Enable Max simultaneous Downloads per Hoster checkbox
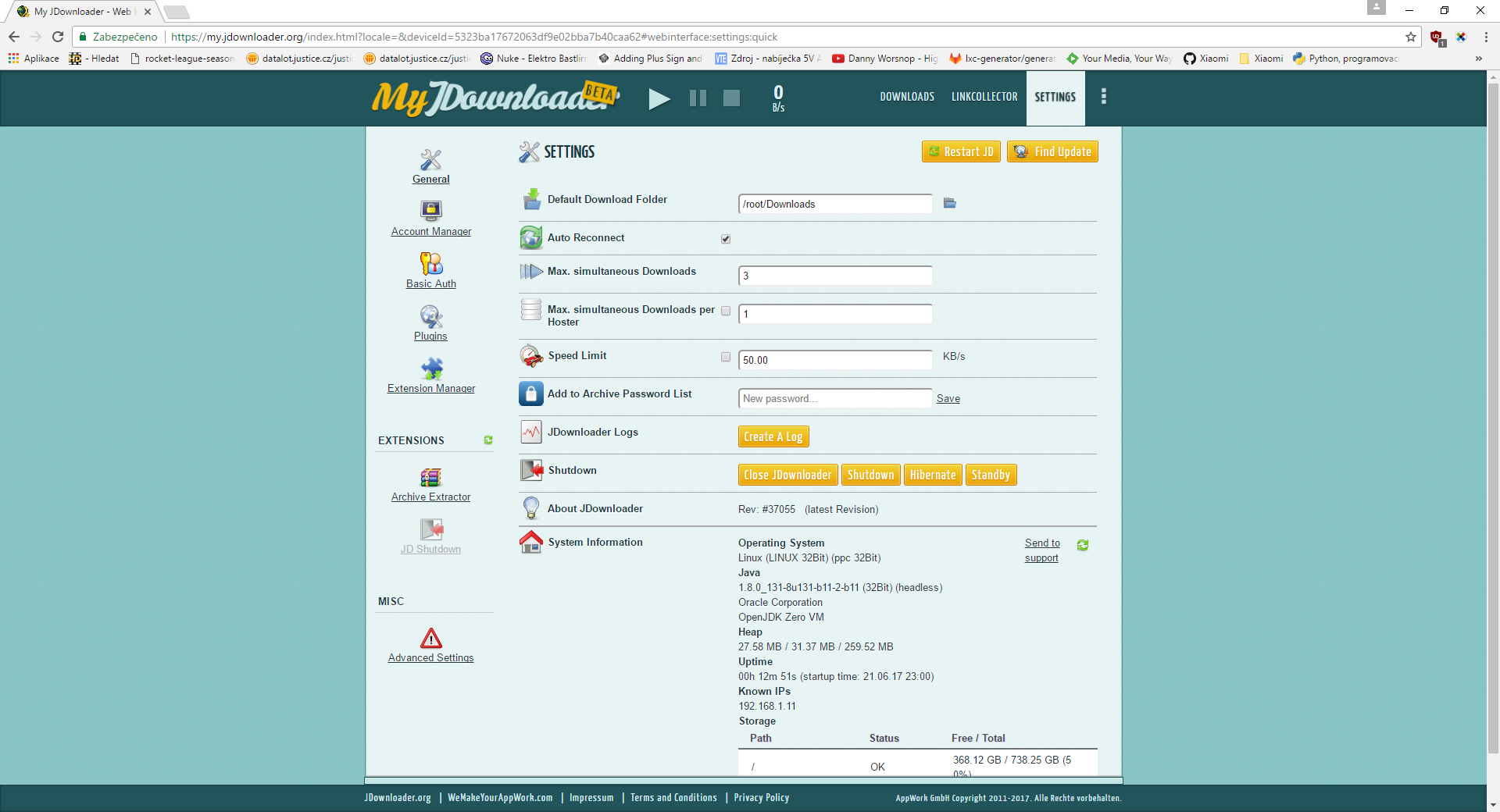The height and width of the screenshot is (812, 1500). coord(726,311)
